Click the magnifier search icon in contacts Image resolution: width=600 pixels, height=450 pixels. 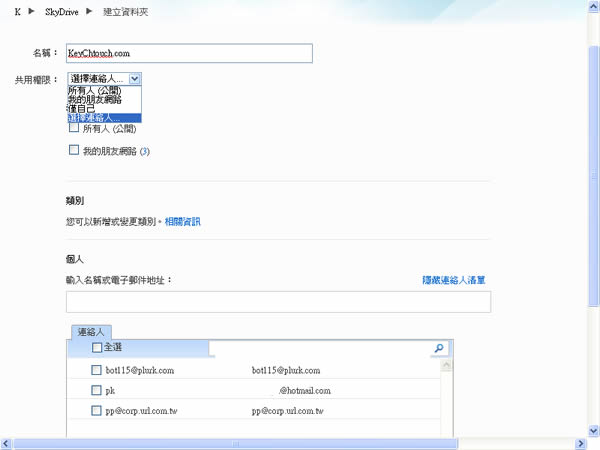pyautogui.click(x=439, y=348)
